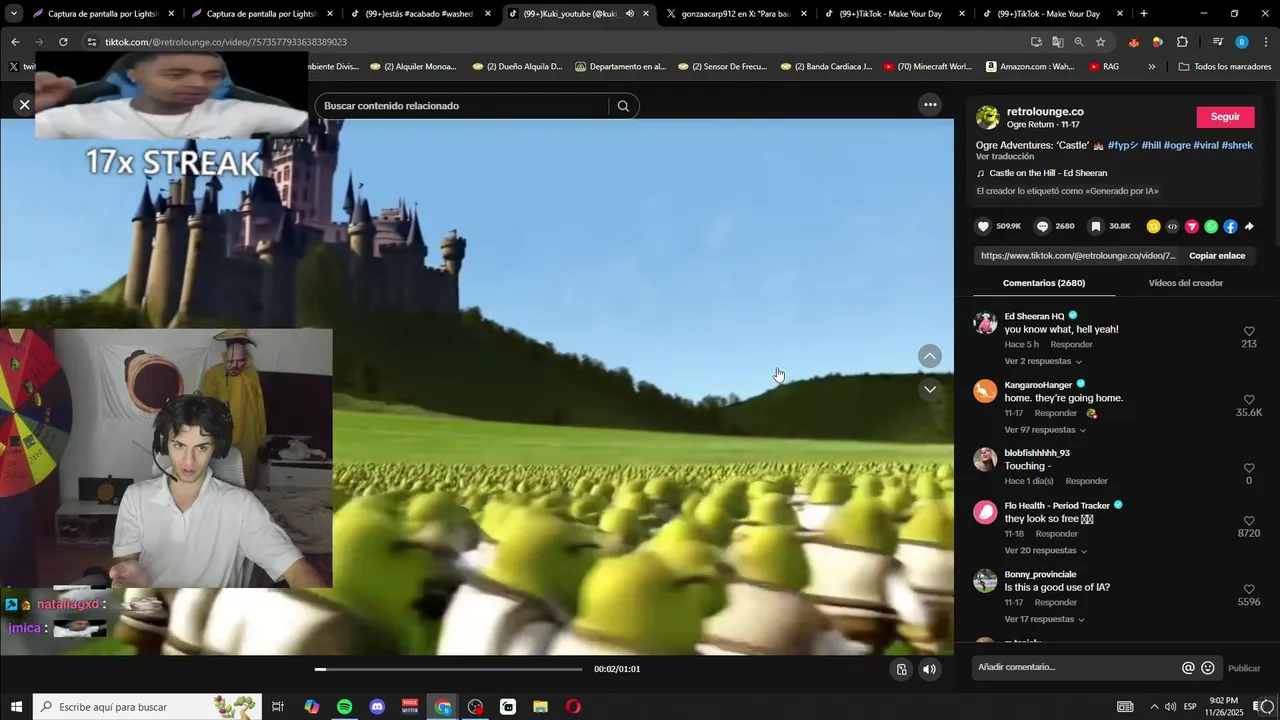The width and height of the screenshot is (1280, 720).
Task: Show hidden bookmarks with double chevron
Action: tap(1152, 67)
